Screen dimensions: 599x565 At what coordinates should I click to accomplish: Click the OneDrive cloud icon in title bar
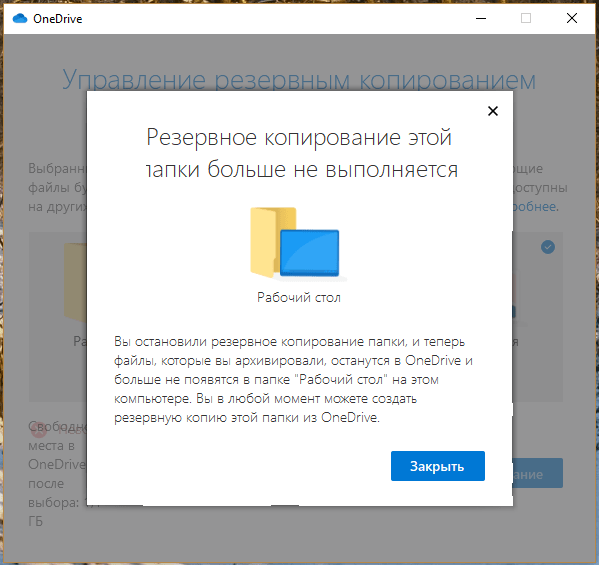pyautogui.click(x=20, y=18)
